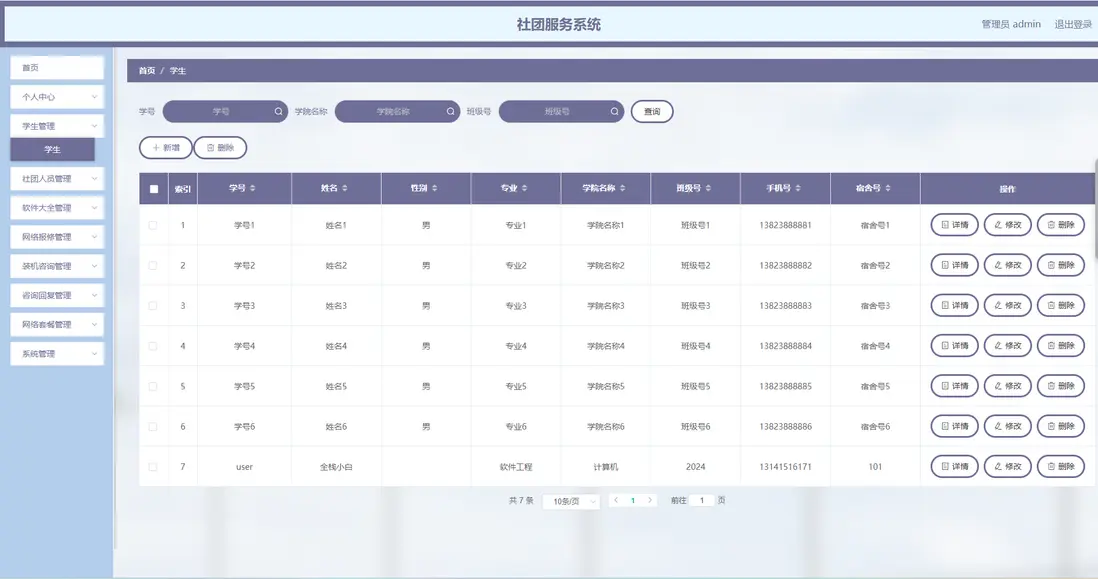Sort table by 学号 column arrows
Screen dimensions: 1098x579
[x=253, y=188]
